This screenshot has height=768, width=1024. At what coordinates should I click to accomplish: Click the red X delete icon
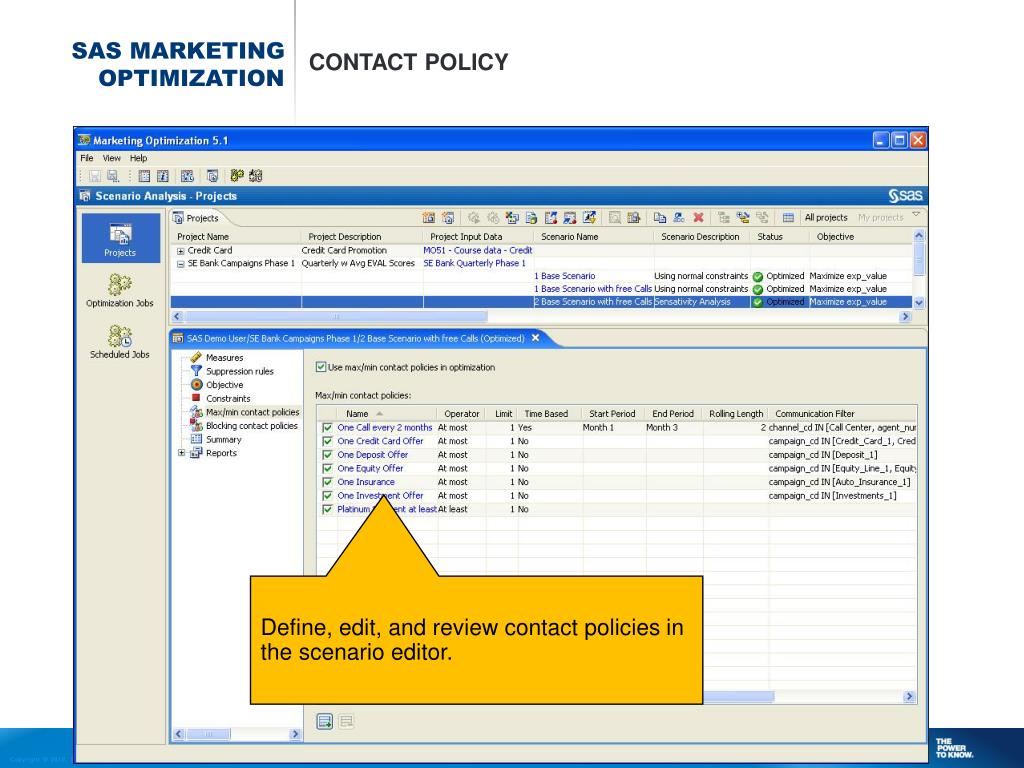698,217
